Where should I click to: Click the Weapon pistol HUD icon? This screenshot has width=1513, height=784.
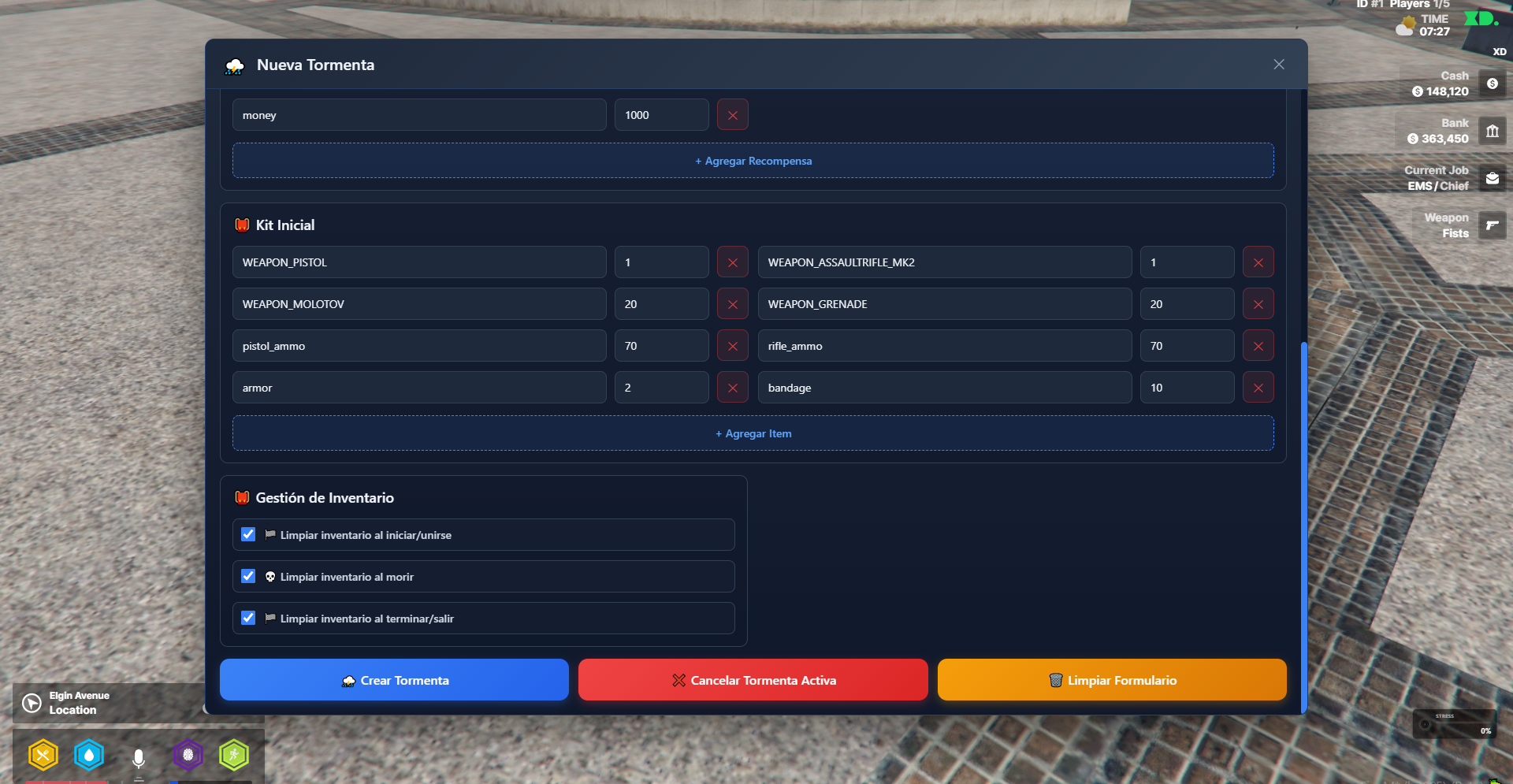(x=1493, y=225)
